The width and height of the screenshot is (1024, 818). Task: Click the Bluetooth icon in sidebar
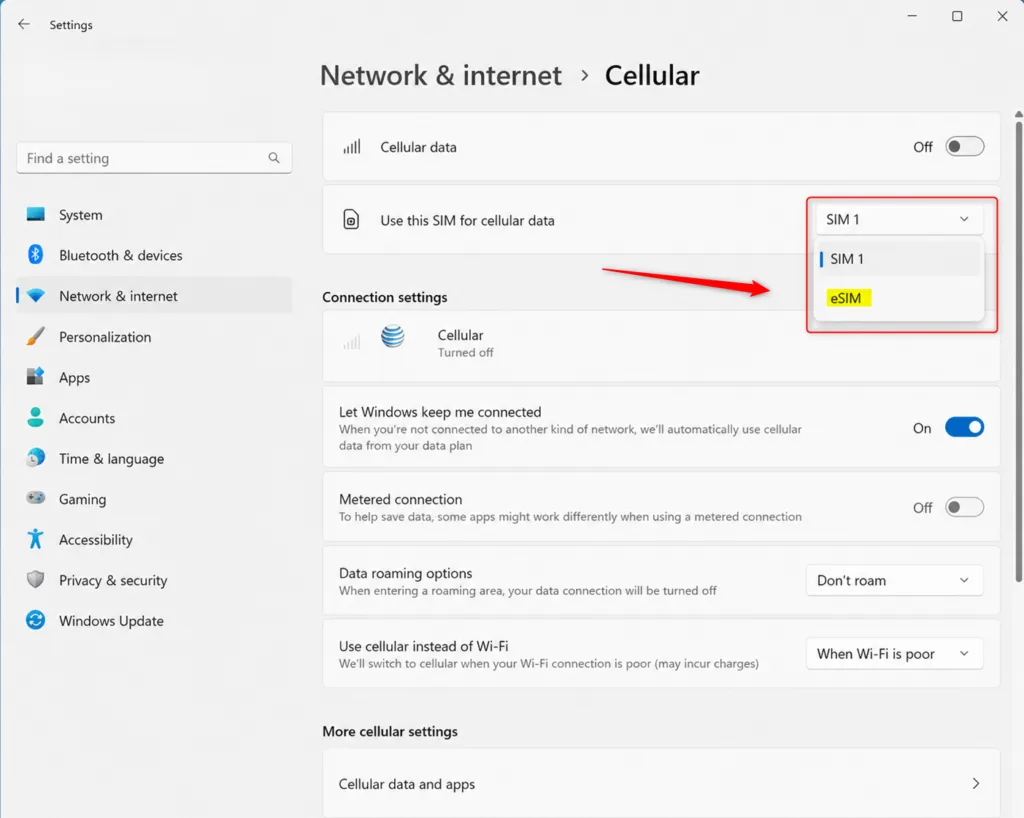coord(35,255)
